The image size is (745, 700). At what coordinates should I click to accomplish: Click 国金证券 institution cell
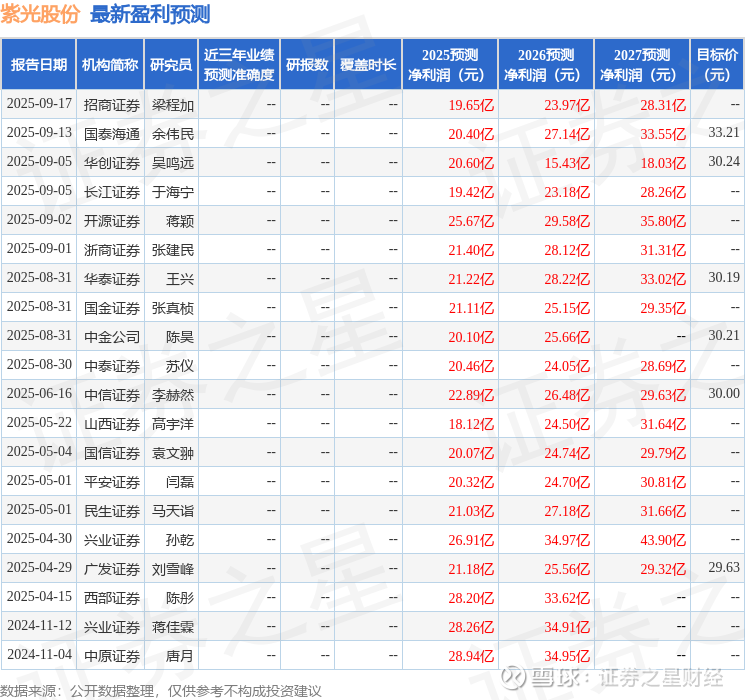click(x=112, y=308)
